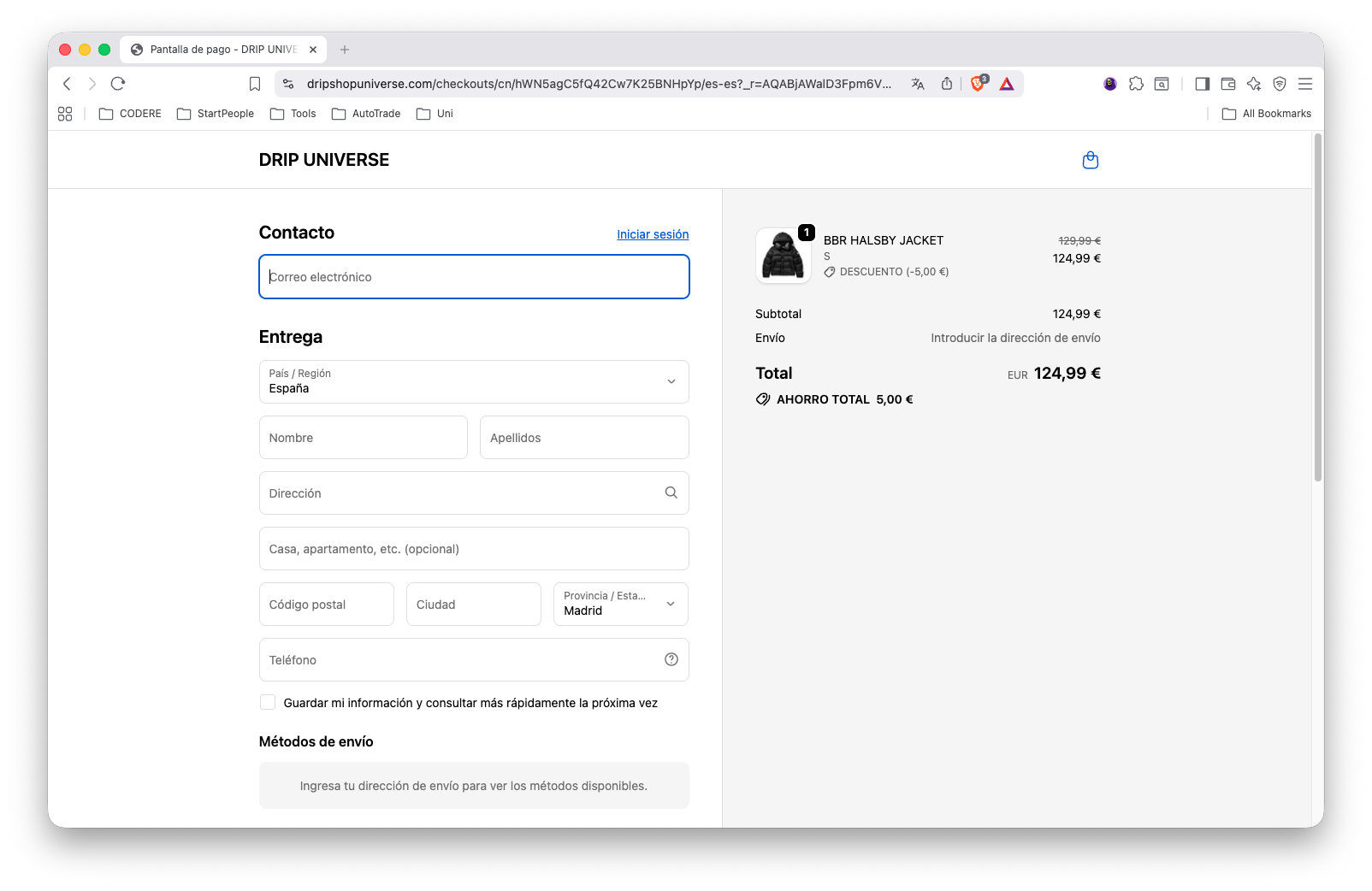Open the browser hamburger menu
This screenshot has height=891, width=1372.
(1304, 84)
